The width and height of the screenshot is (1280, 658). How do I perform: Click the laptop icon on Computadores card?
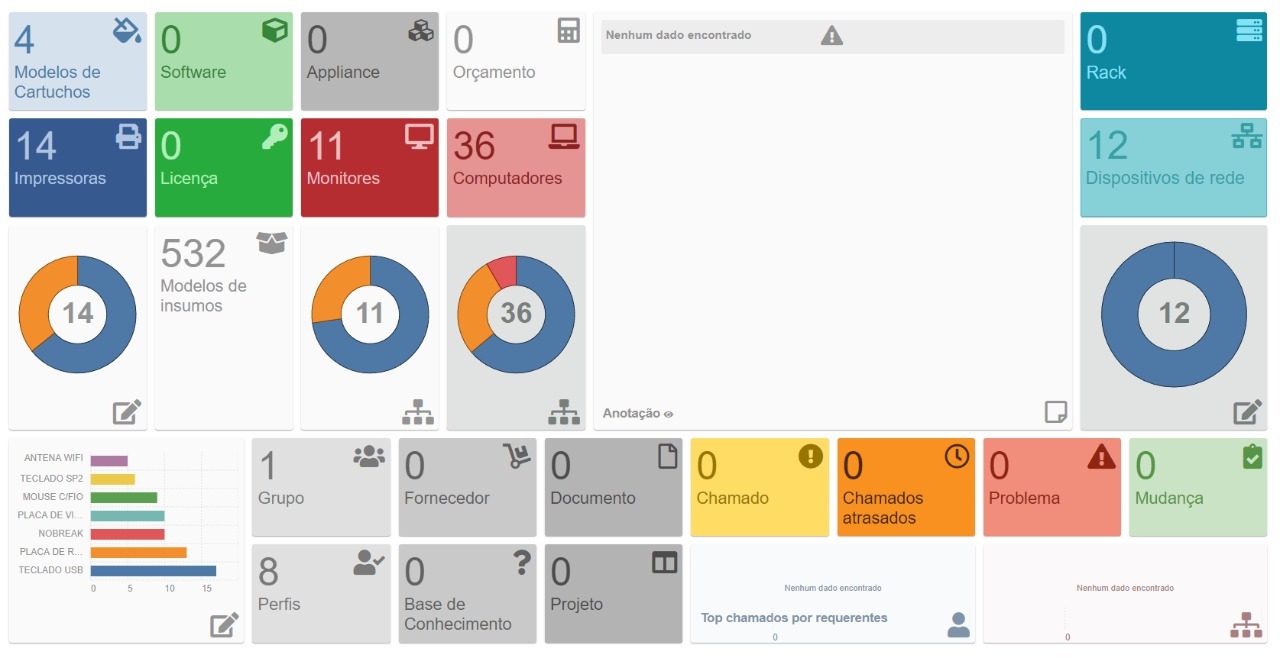[564, 137]
